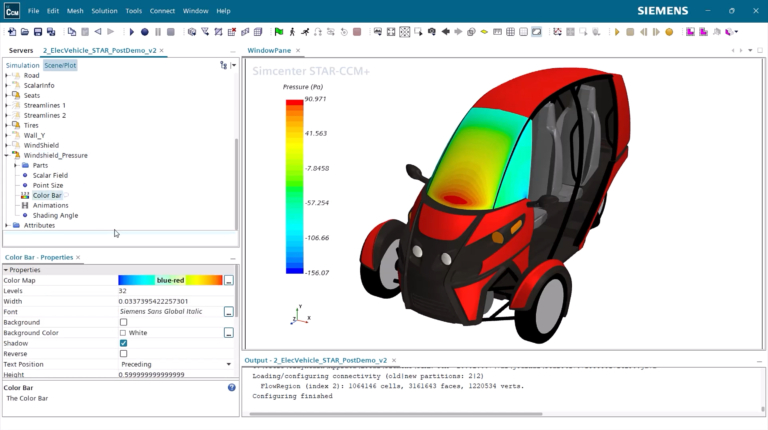The image size is (768, 430).
Task: Collapse the Properties section header
Action: (6, 270)
